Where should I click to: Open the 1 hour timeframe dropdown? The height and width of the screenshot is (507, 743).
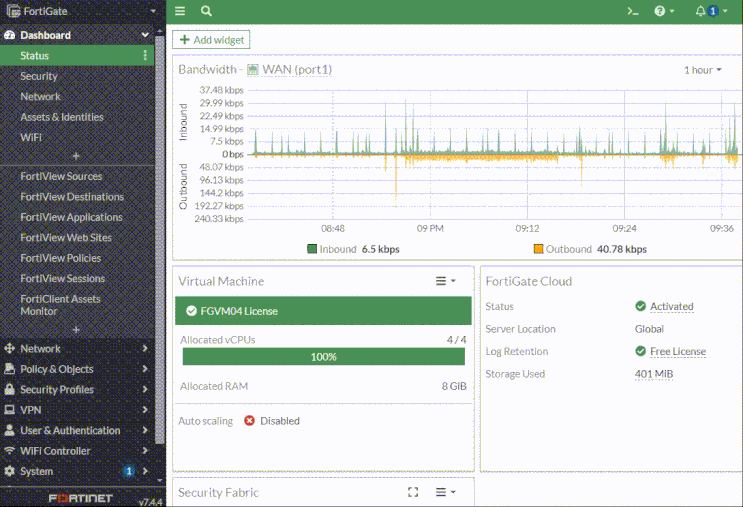coord(702,70)
